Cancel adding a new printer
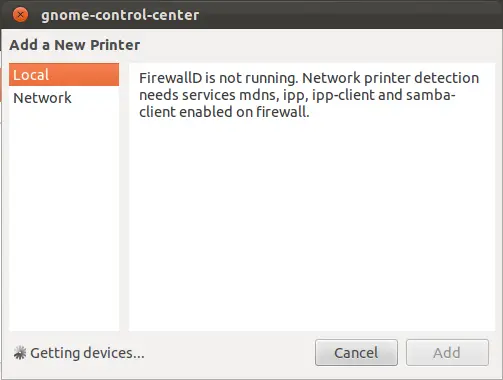This screenshot has width=503, height=380. [x=356, y=353]
